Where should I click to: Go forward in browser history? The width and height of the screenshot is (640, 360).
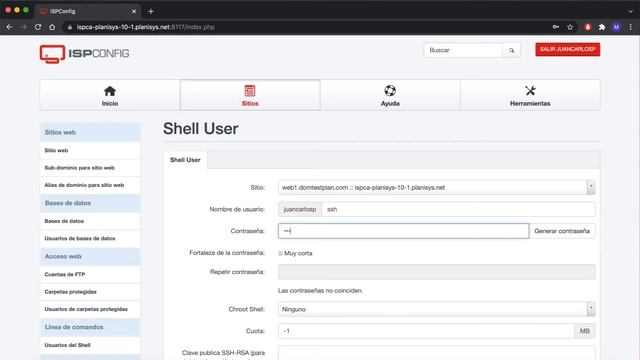[x=23, y=27]
